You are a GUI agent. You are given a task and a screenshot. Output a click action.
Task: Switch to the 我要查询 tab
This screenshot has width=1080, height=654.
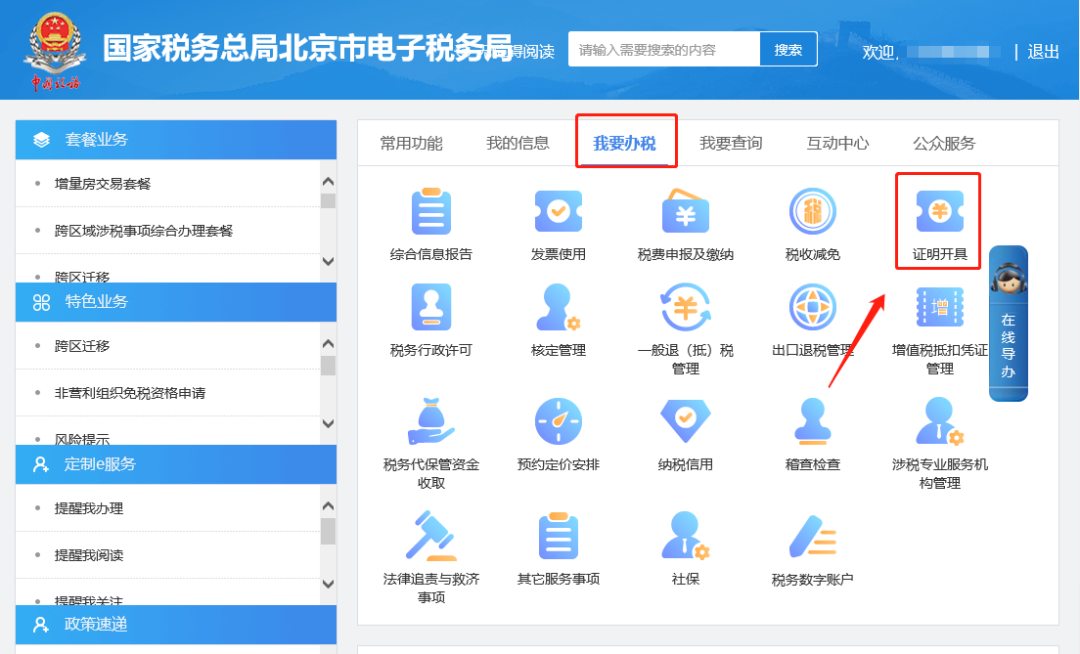click(x=731, y=143)
